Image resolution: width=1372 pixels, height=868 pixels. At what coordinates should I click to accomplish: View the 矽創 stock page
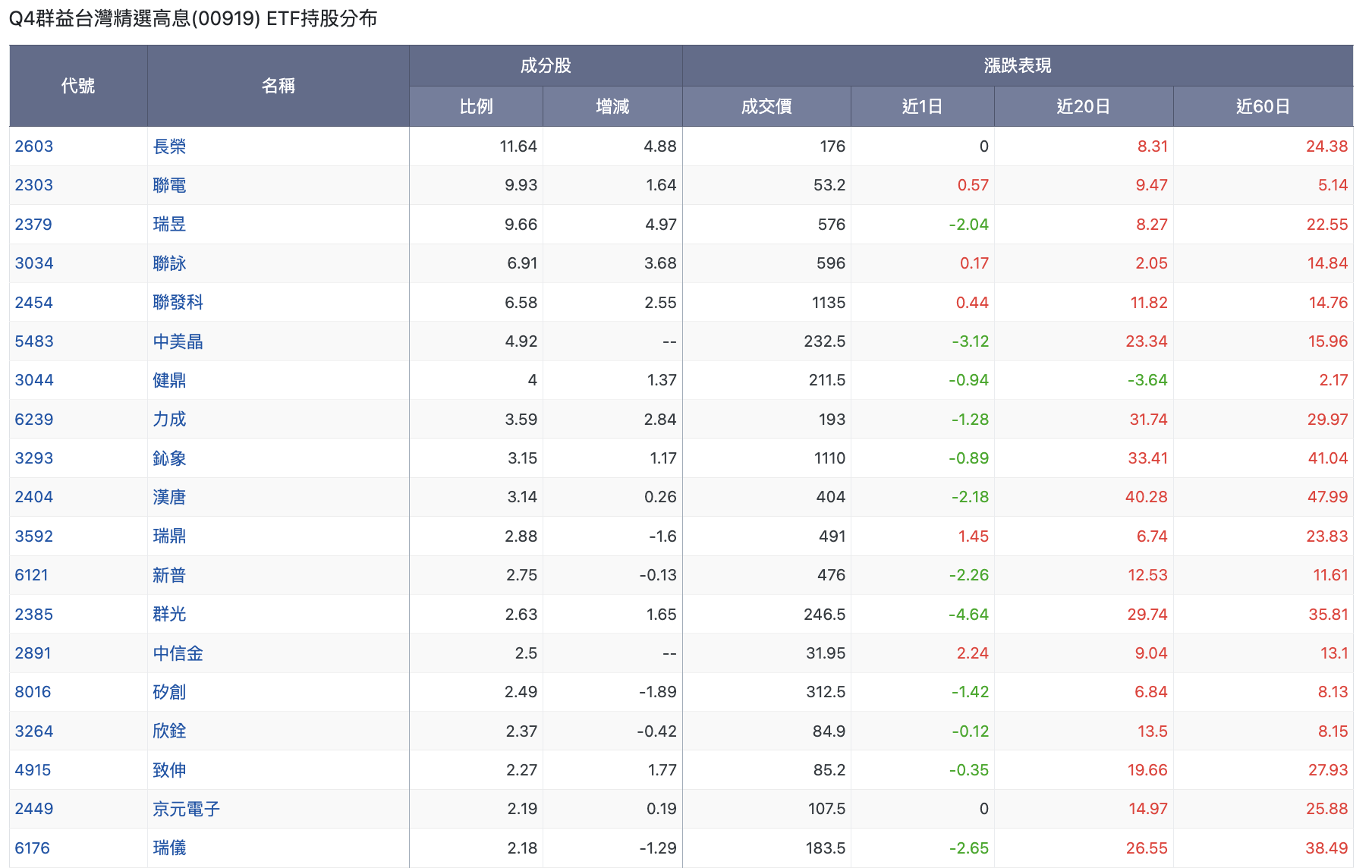pos(168,692)
